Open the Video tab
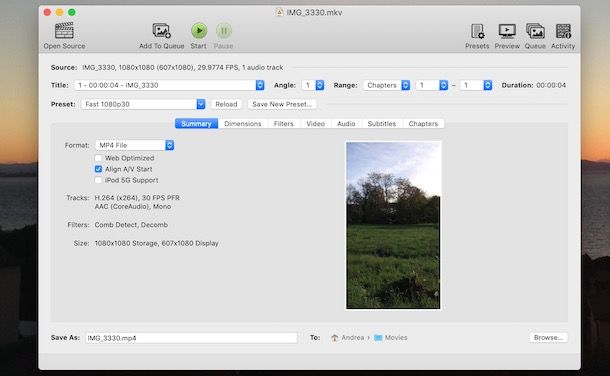Viewport: 610px width, 376px height. coord(316,124)
